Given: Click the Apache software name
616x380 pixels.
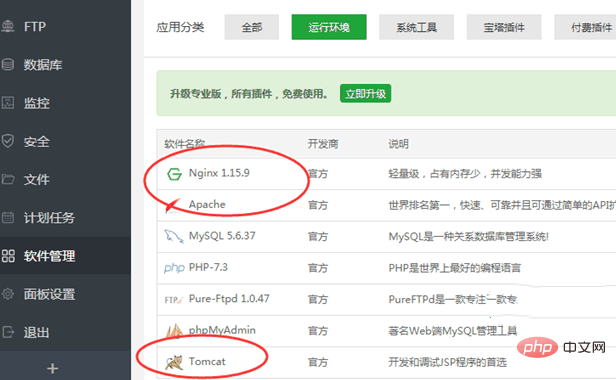Looking at the screenshot, I should pos(207,204).
